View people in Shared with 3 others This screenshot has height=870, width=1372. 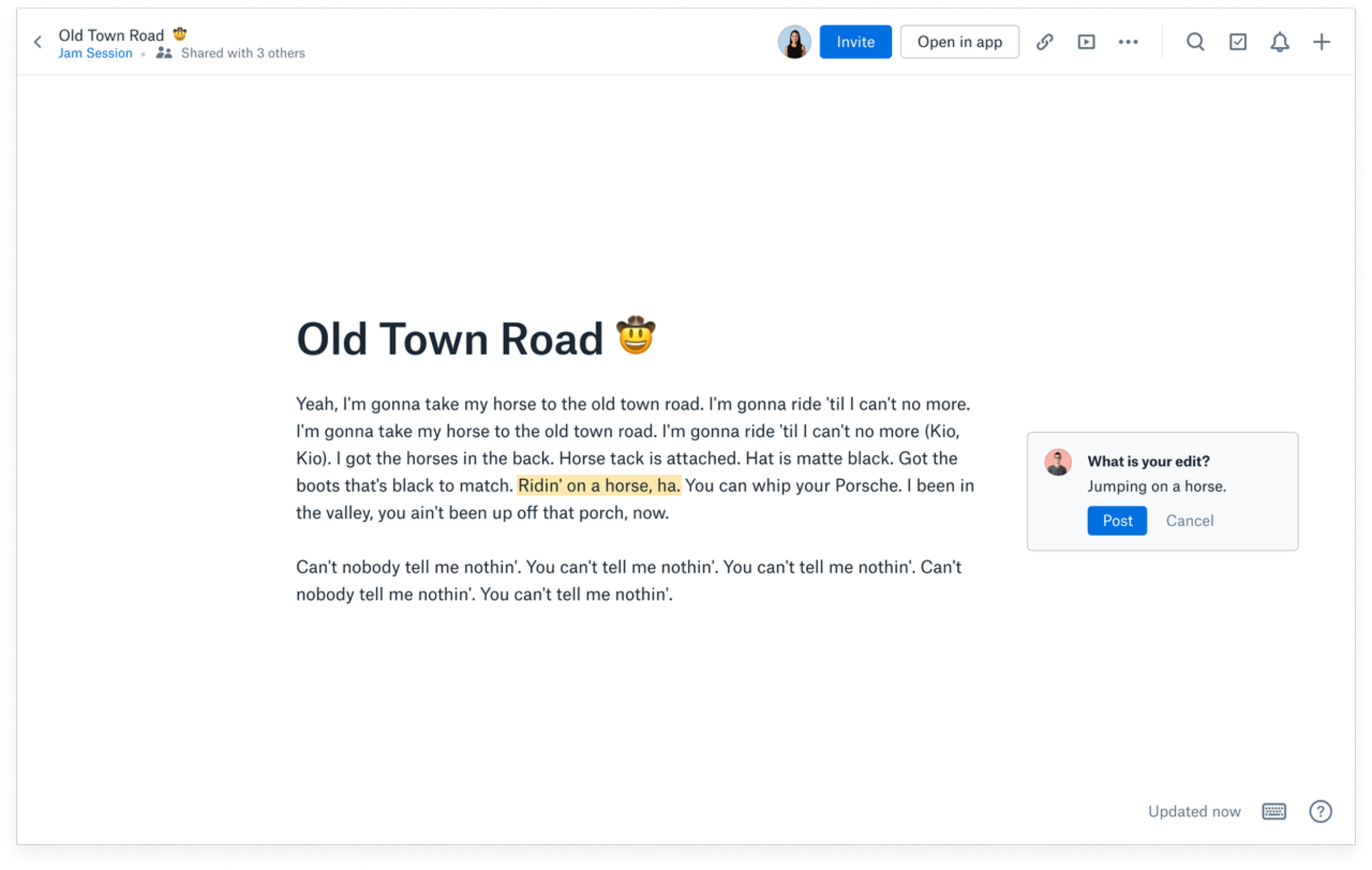pyautogui.click(x=230, y=53)
